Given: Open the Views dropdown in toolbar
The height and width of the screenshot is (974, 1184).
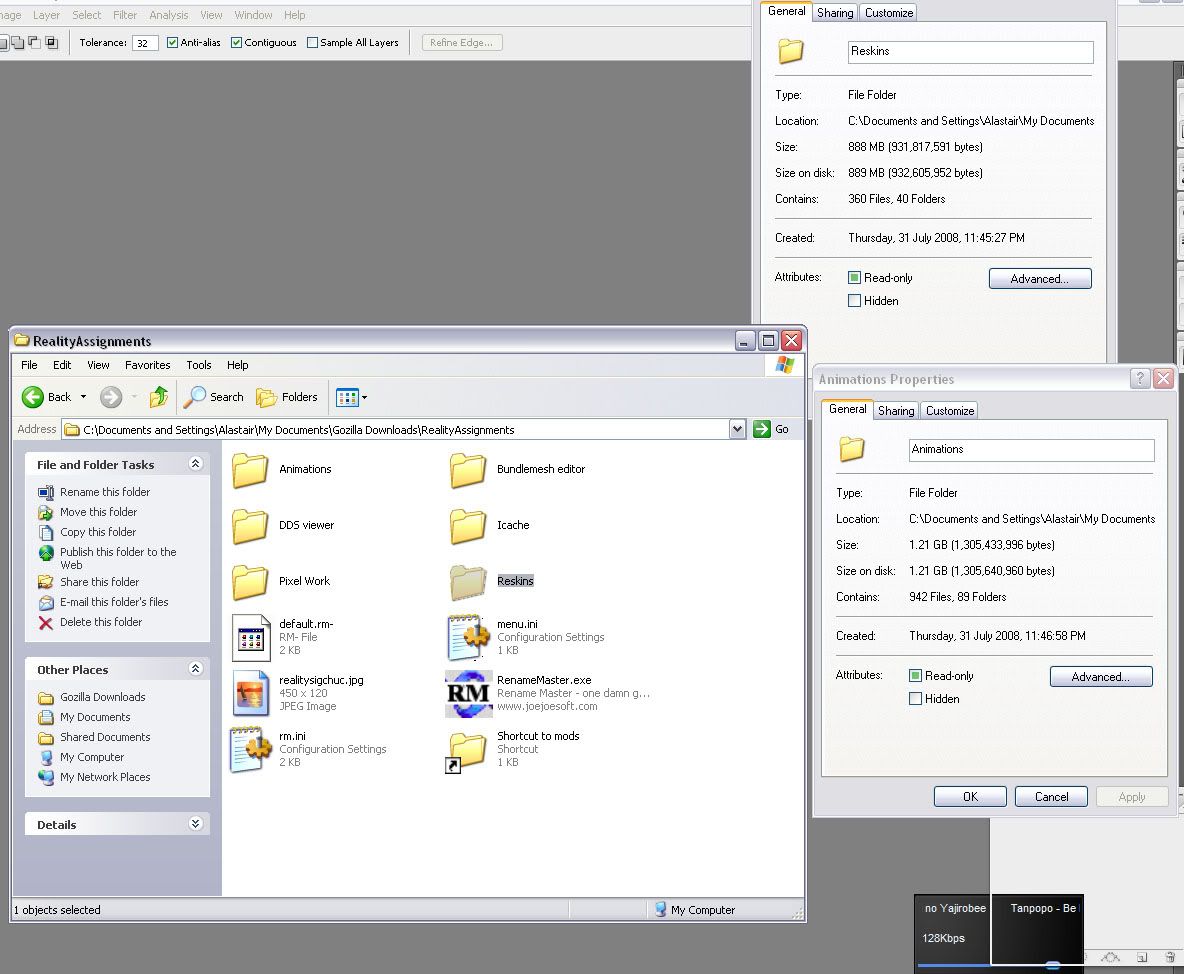Looking at the screenshot, I should click(x=352, y=397).
